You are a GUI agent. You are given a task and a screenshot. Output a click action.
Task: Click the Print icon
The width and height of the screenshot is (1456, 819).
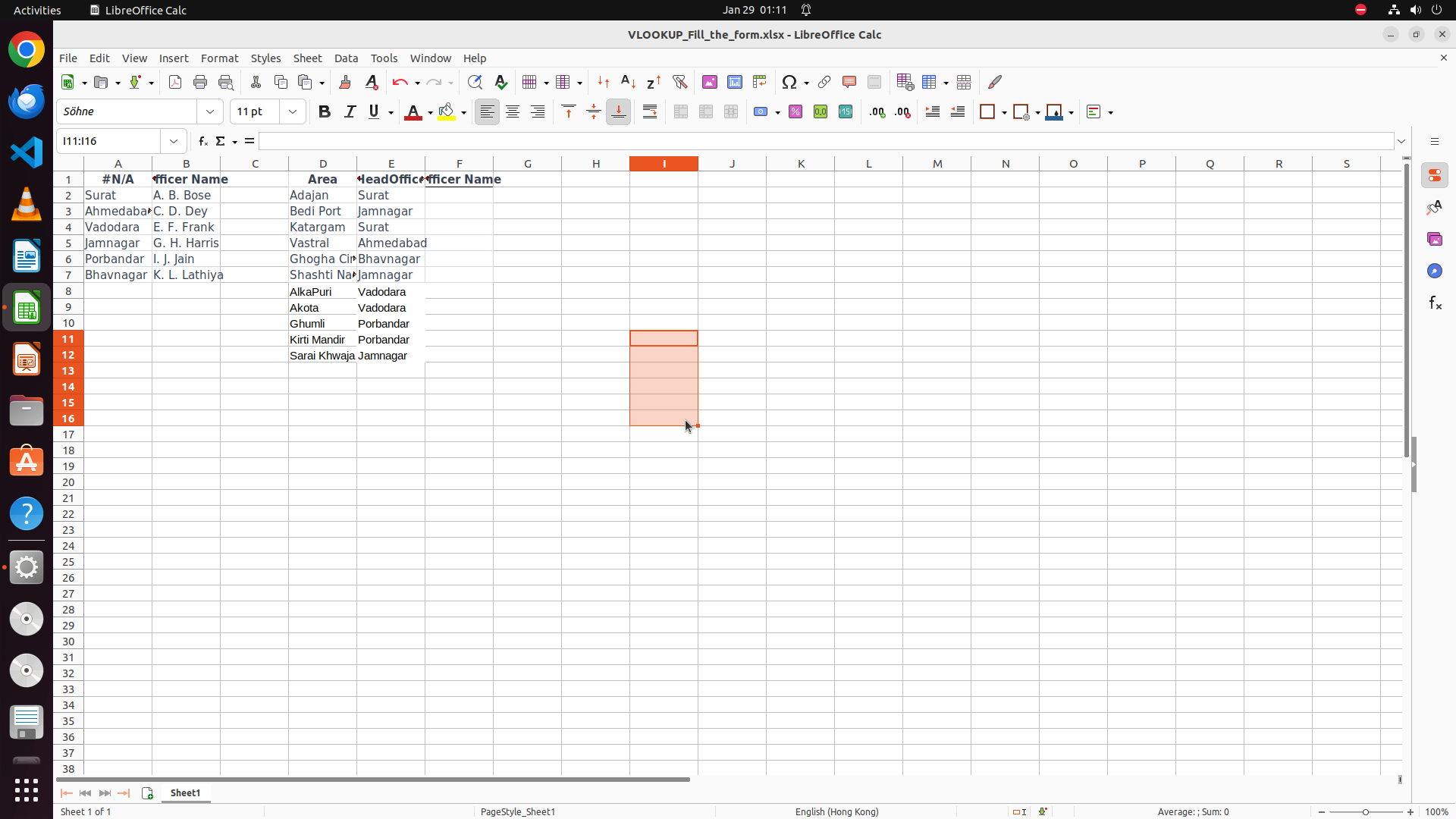pyautogui.click(x=200, y=82)
